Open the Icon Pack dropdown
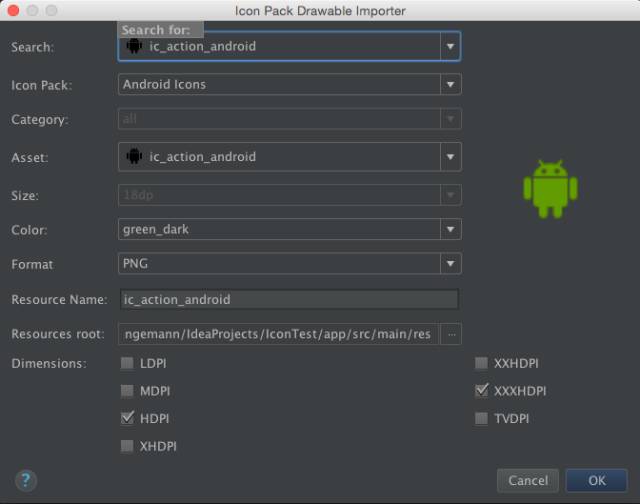The height and width of the screenshot is (504, 640). click(290, 84)
